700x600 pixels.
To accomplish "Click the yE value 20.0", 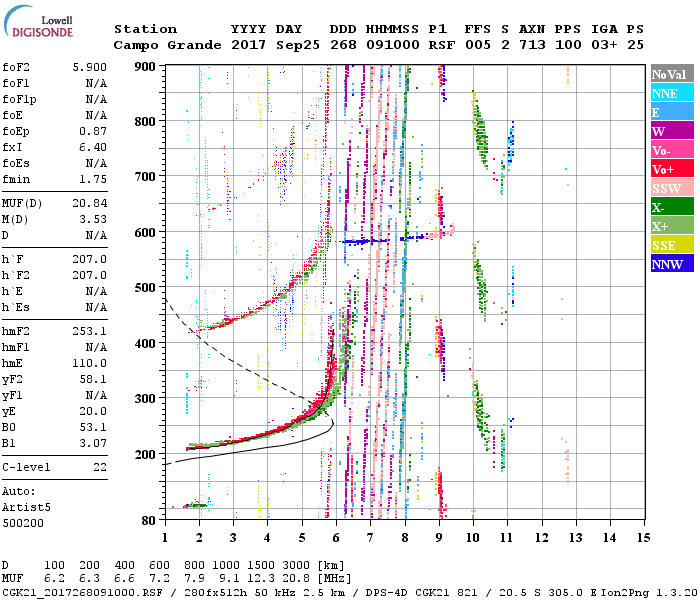I will [x=93, y=412].
